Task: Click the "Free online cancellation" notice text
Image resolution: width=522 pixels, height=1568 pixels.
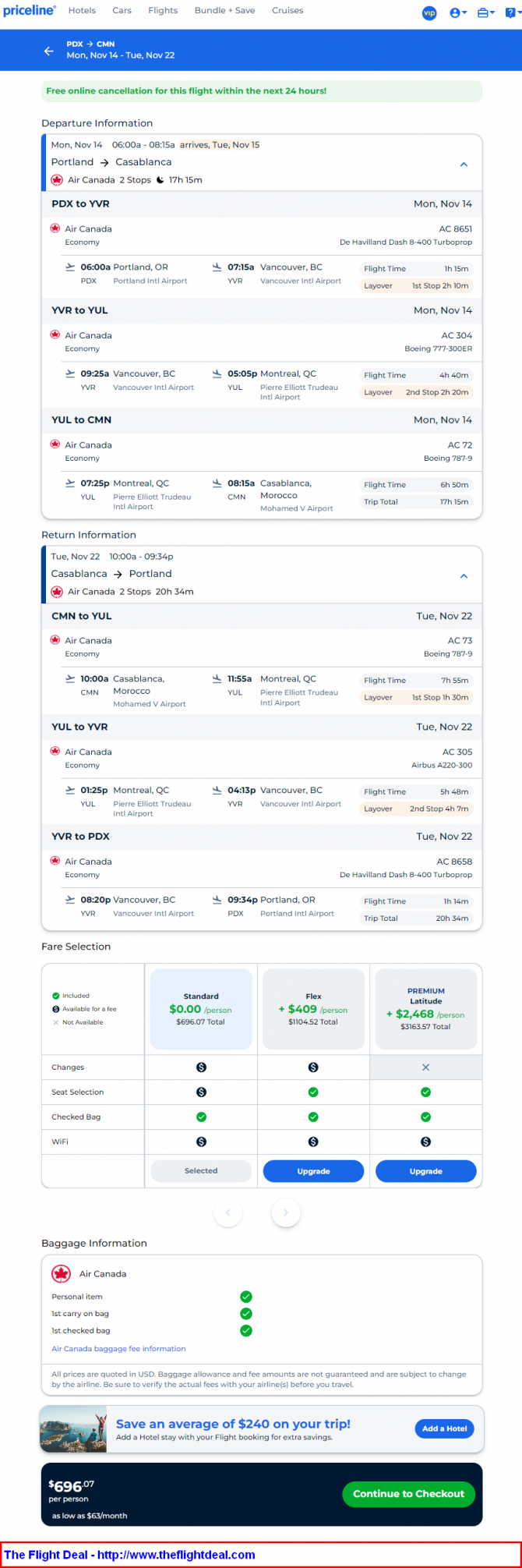Action: (186, 91)
